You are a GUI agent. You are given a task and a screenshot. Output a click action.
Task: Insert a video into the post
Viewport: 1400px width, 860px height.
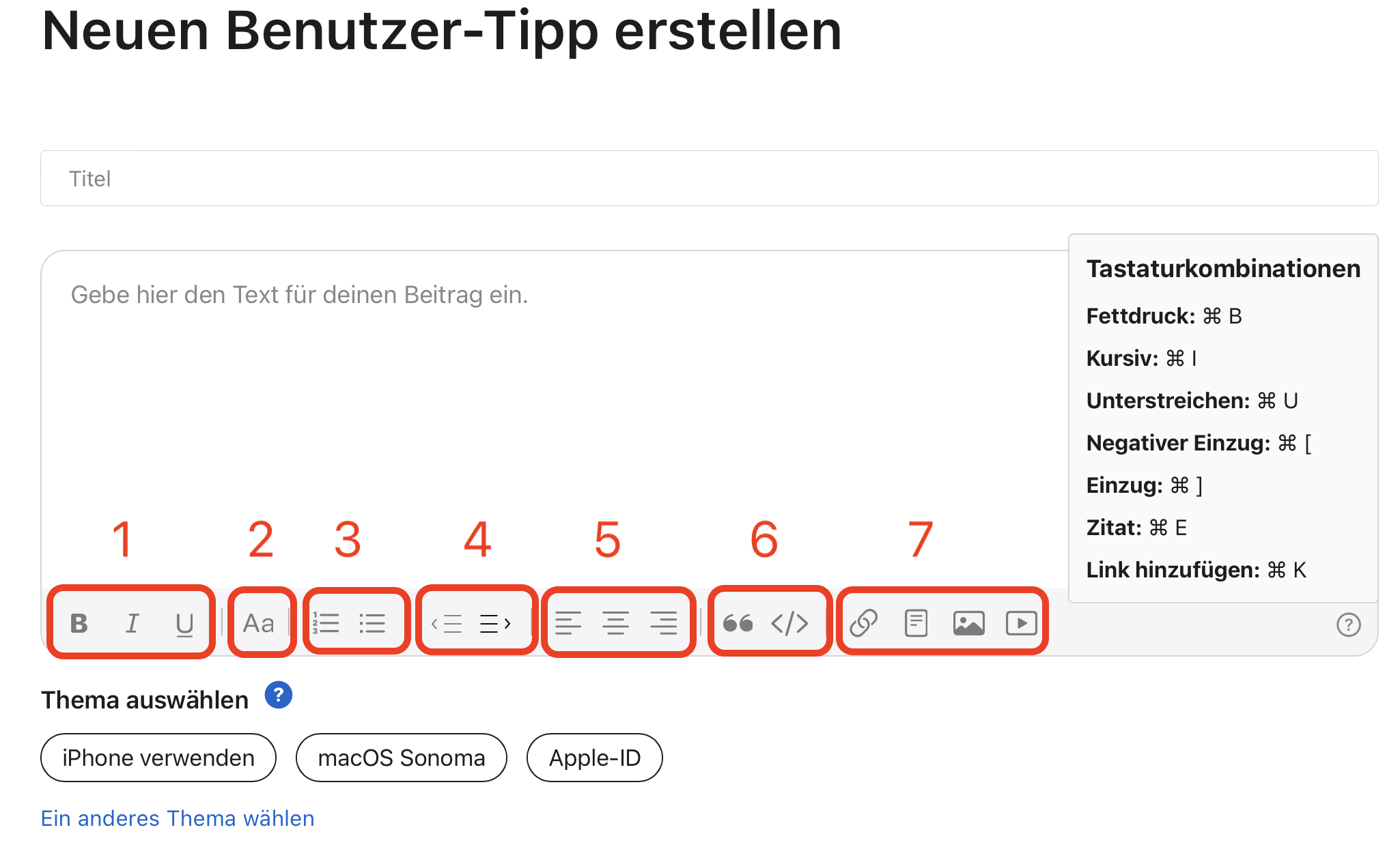[1021, 623]
